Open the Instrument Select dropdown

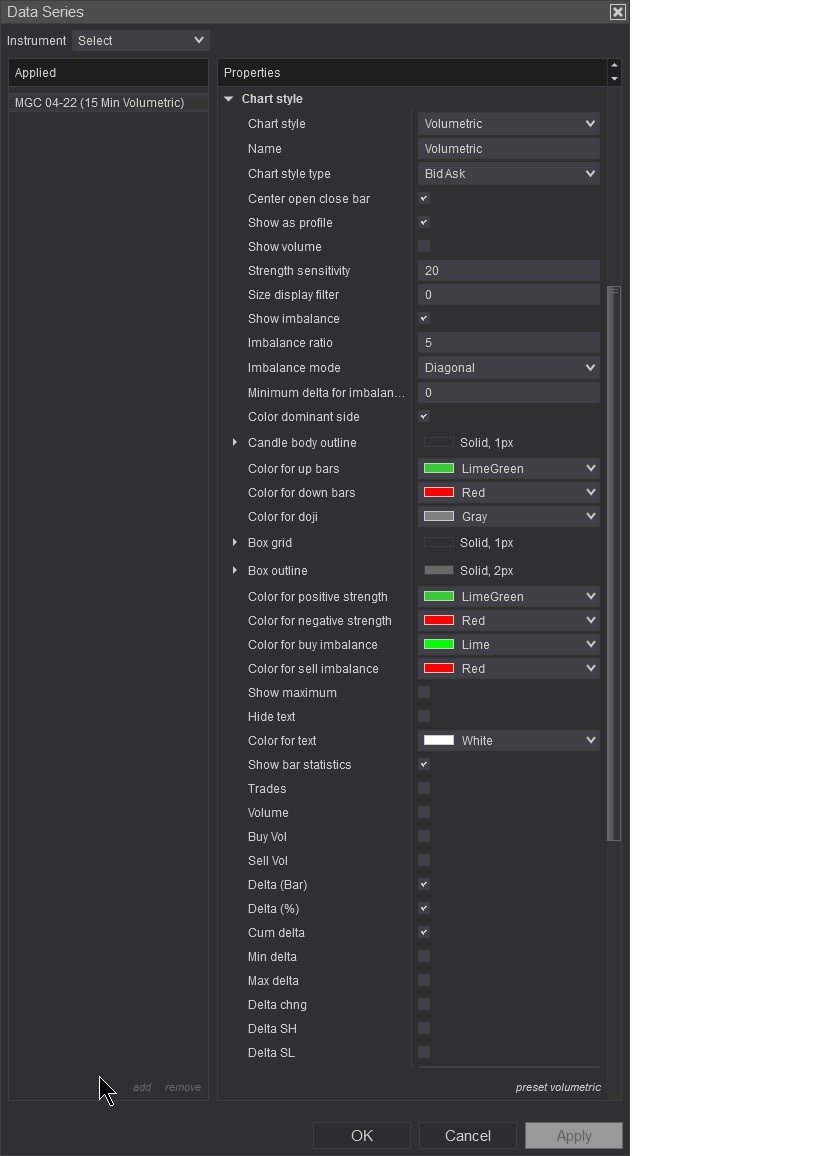[x=141, y=40]
